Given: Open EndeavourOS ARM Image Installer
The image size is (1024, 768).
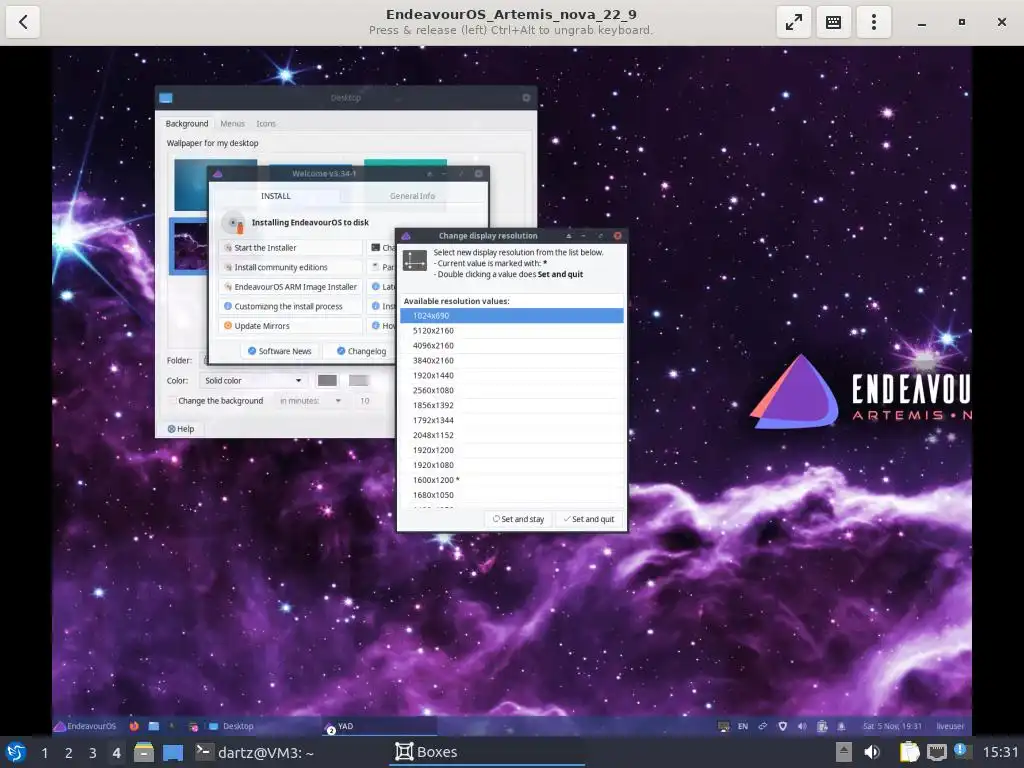Looking at the screenshot, I should [x=291, y=287].
